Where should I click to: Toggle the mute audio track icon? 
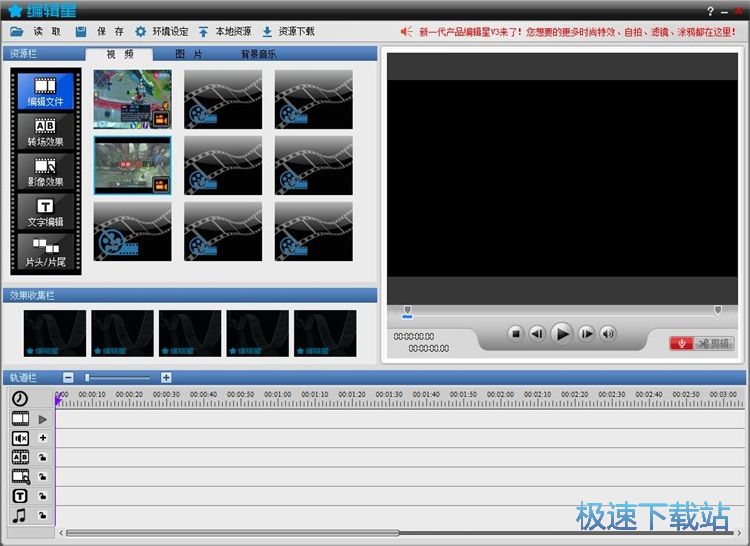pos(20,438)
